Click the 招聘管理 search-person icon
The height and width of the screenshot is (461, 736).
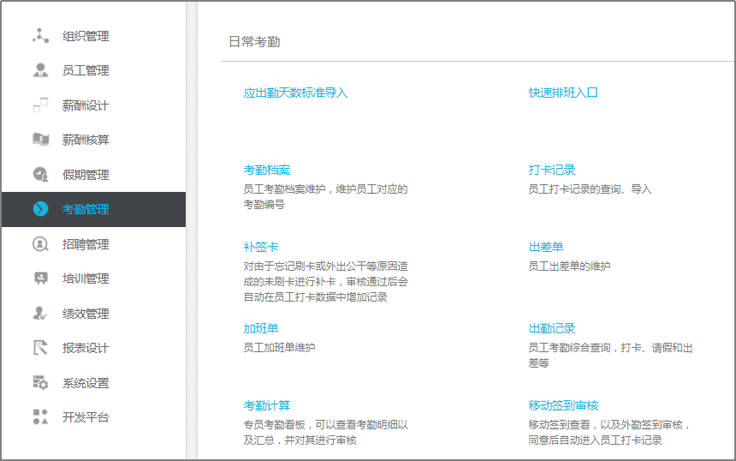(x=41, y=244)
